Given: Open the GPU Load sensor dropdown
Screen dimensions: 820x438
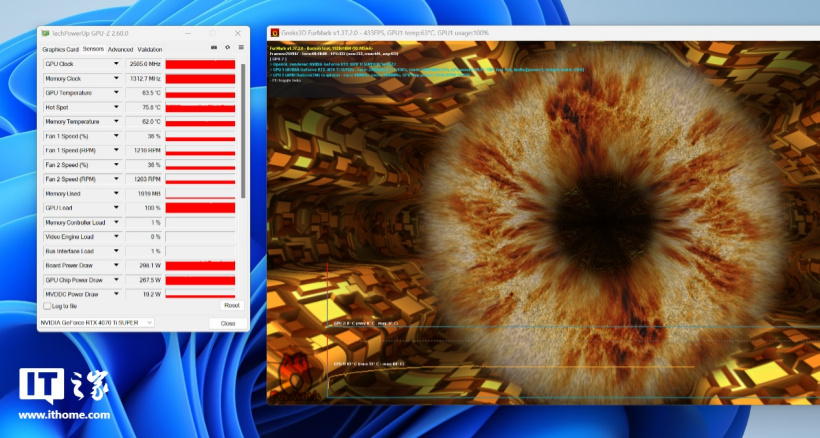Looking at the screenshot, I should click(x=116, y=208).
